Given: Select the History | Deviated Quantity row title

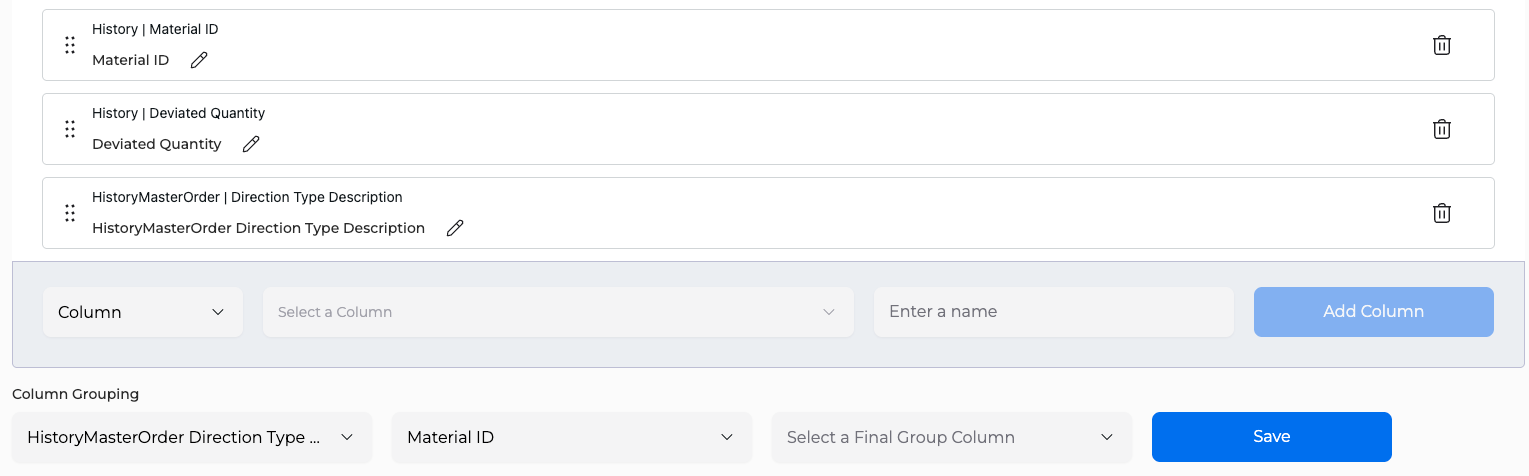Looking at the screenshot, I should (x=178, y=113).
